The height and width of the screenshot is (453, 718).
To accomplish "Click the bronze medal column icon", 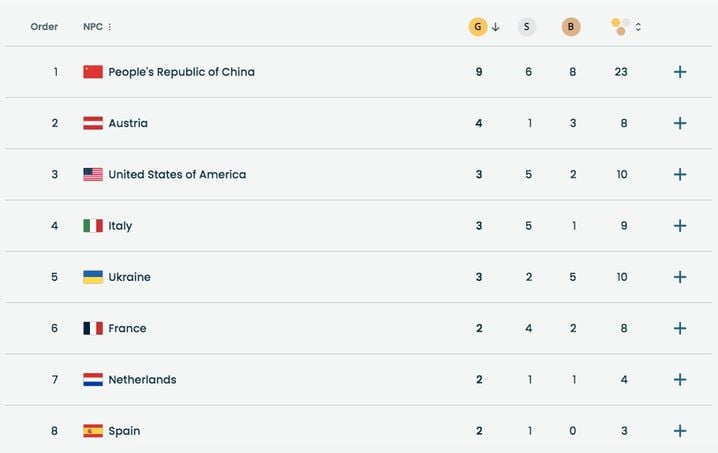I will tap(571, 27).
